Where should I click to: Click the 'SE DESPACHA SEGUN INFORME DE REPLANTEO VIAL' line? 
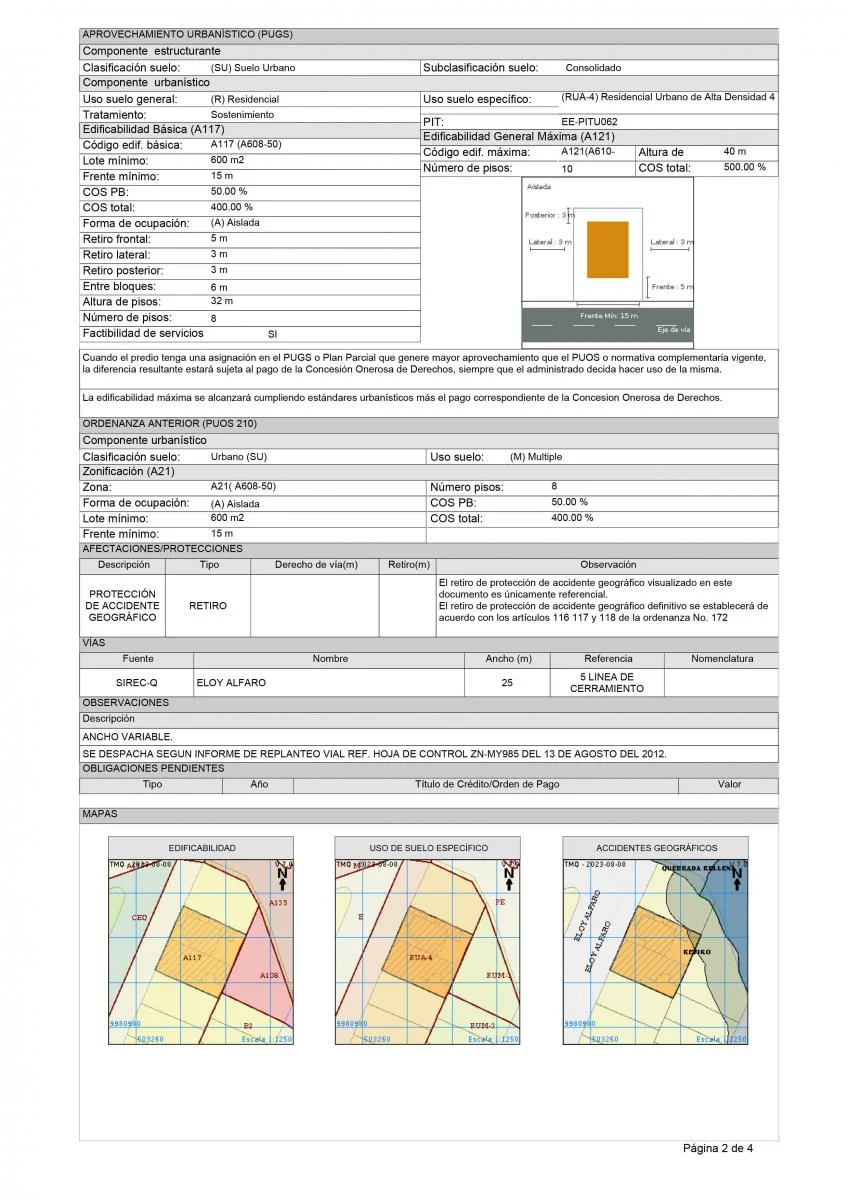coord(374,753)
